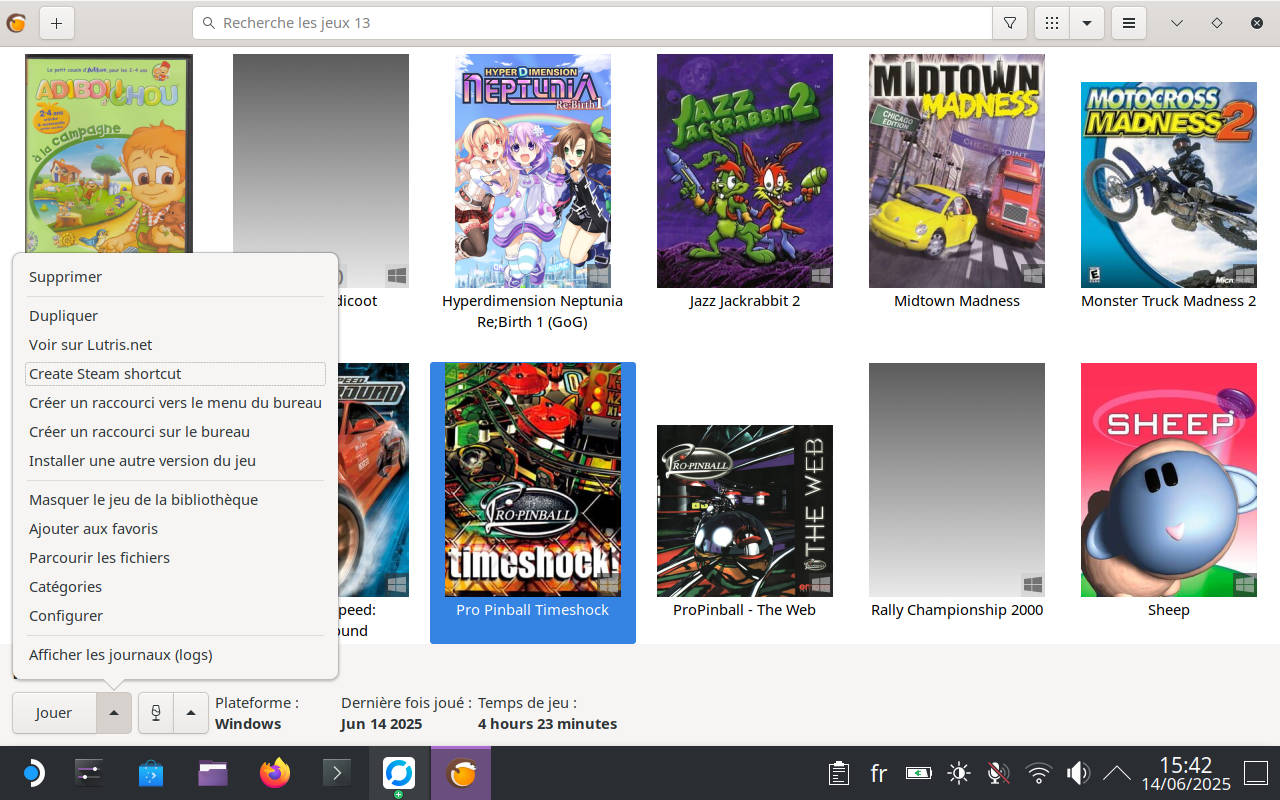This screenshot has width=1280, height=800.
Task: Select Masquer le jeu de la bibliothèque
Action: pyautogui.click(x=175, y=500)
